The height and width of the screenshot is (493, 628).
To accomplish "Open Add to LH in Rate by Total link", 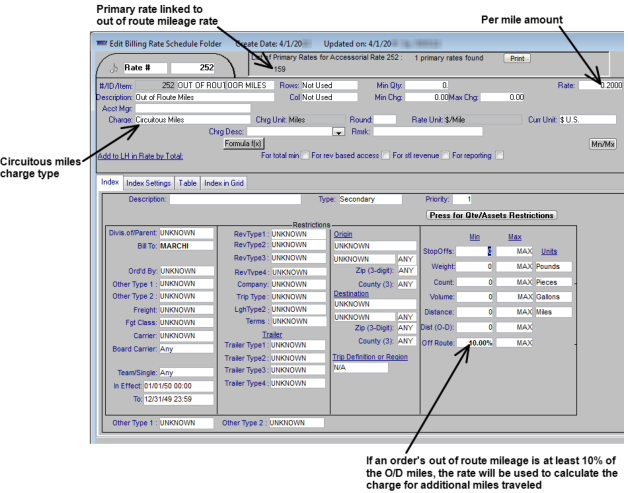I will (140, 156).
